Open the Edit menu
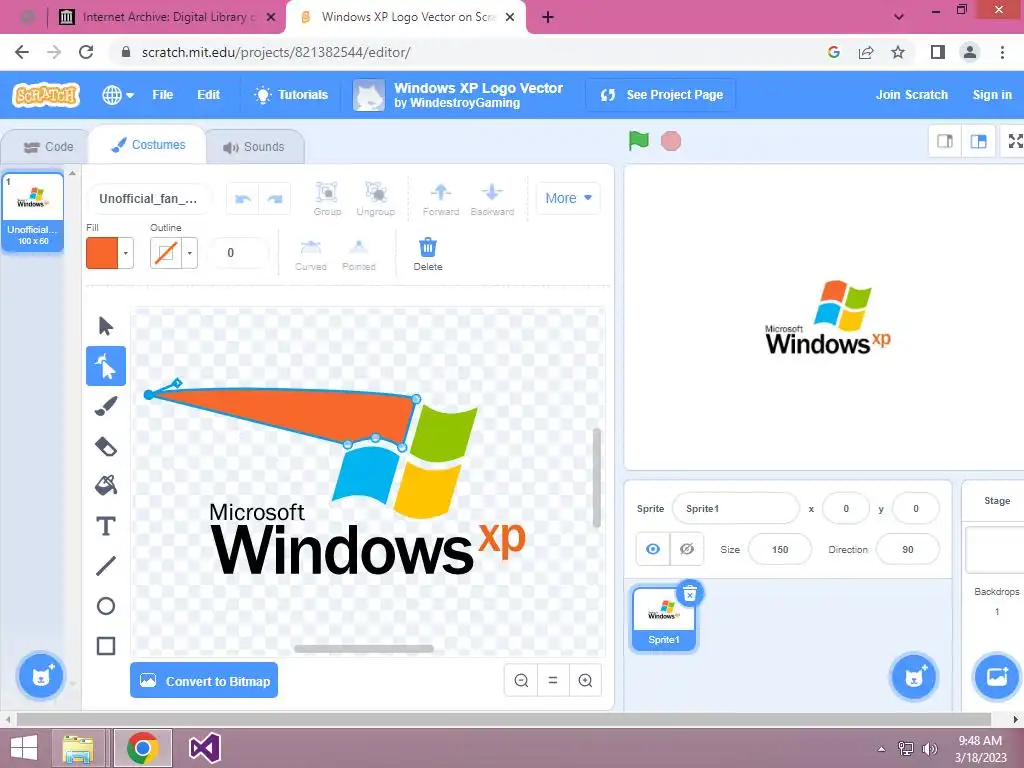 [x=208, y=95]
